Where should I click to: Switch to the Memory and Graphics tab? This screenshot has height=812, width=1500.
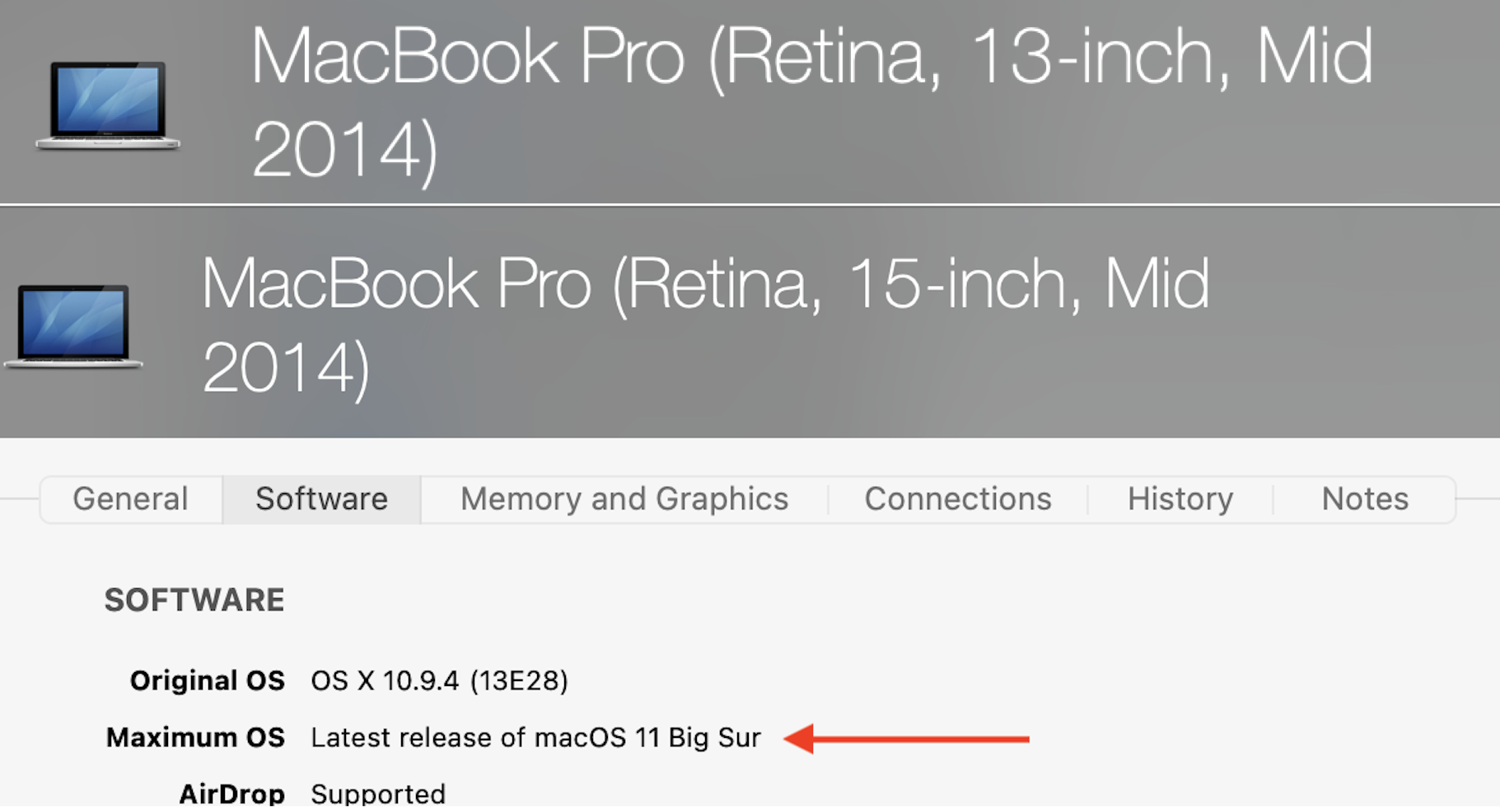624,499
